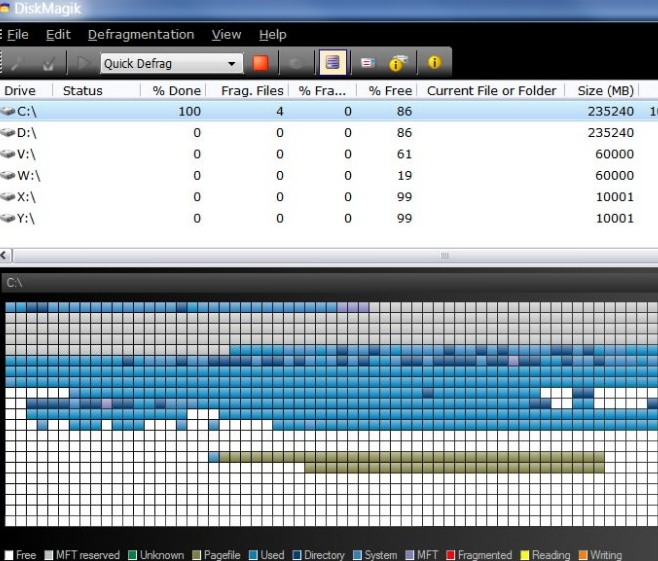The image size is (658, 561).
Task: Click the yellow About info icon
Action: tap(434, 63)
